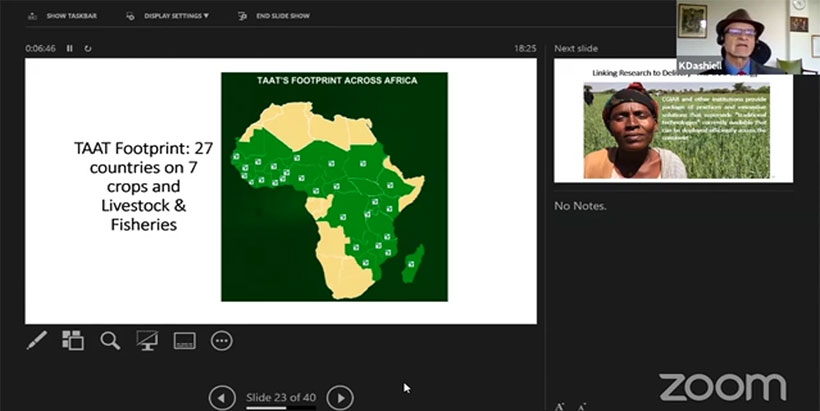Select the pen and laser pointer tool

tap(36, 341)
